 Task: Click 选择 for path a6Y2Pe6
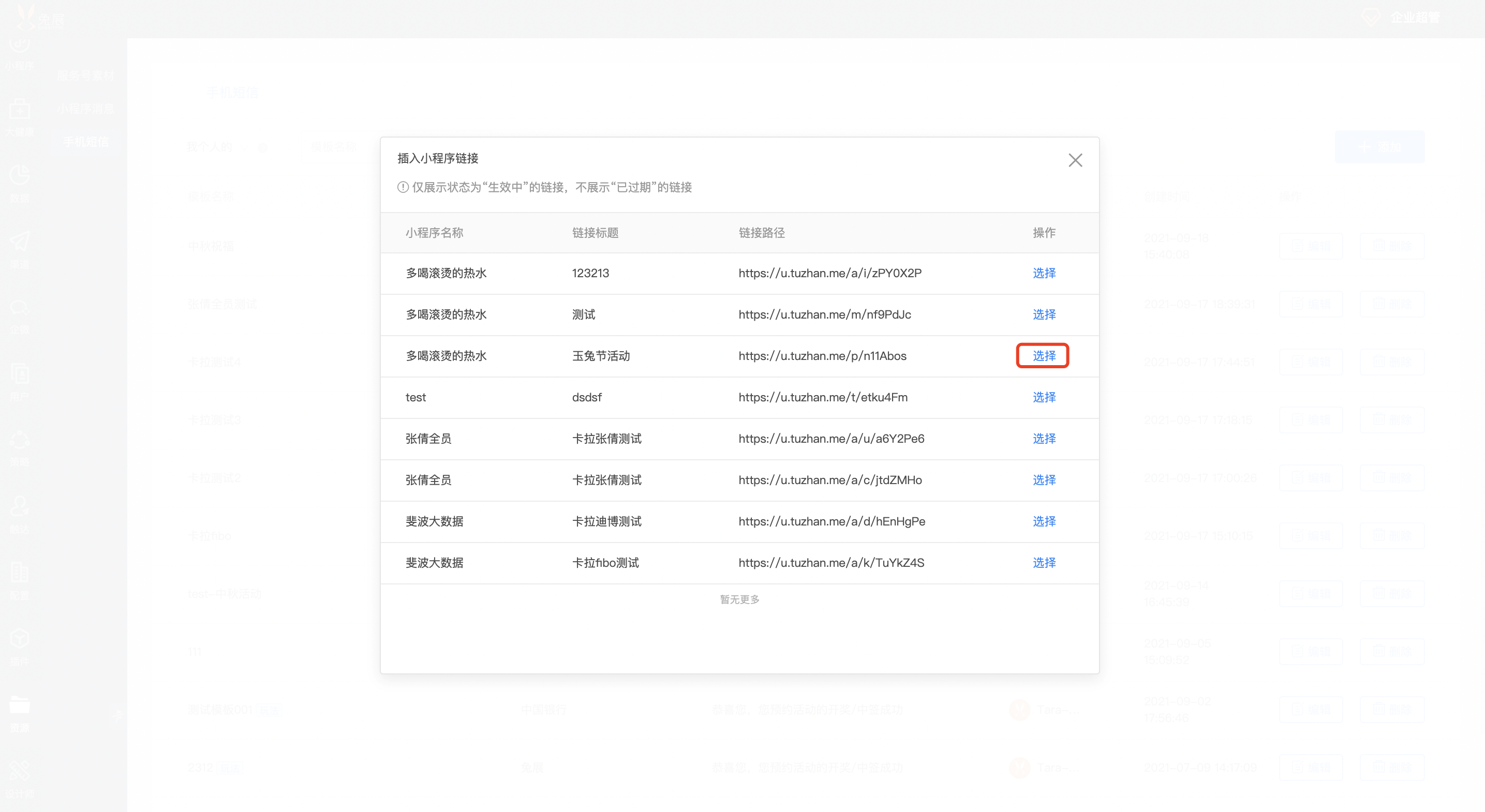(1044, 439)
